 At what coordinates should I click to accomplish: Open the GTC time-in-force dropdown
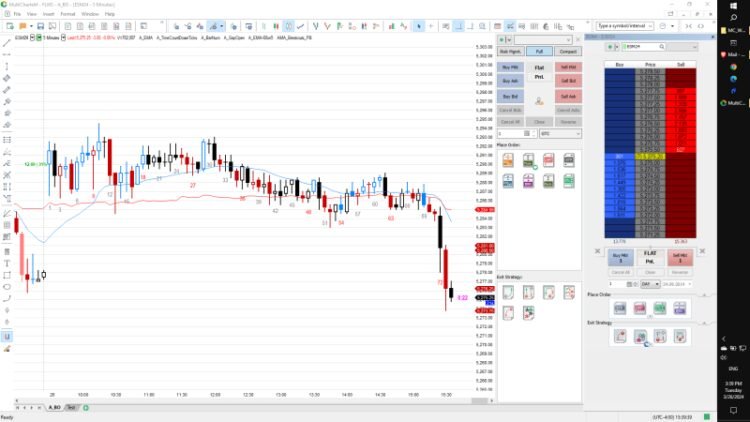coord(560,134)
